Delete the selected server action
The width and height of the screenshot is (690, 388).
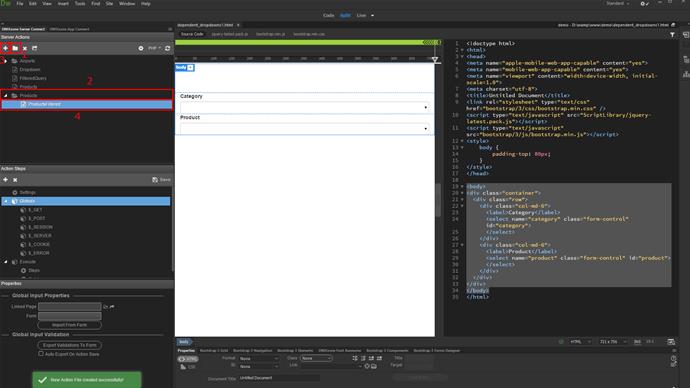[x=25, y=48]
